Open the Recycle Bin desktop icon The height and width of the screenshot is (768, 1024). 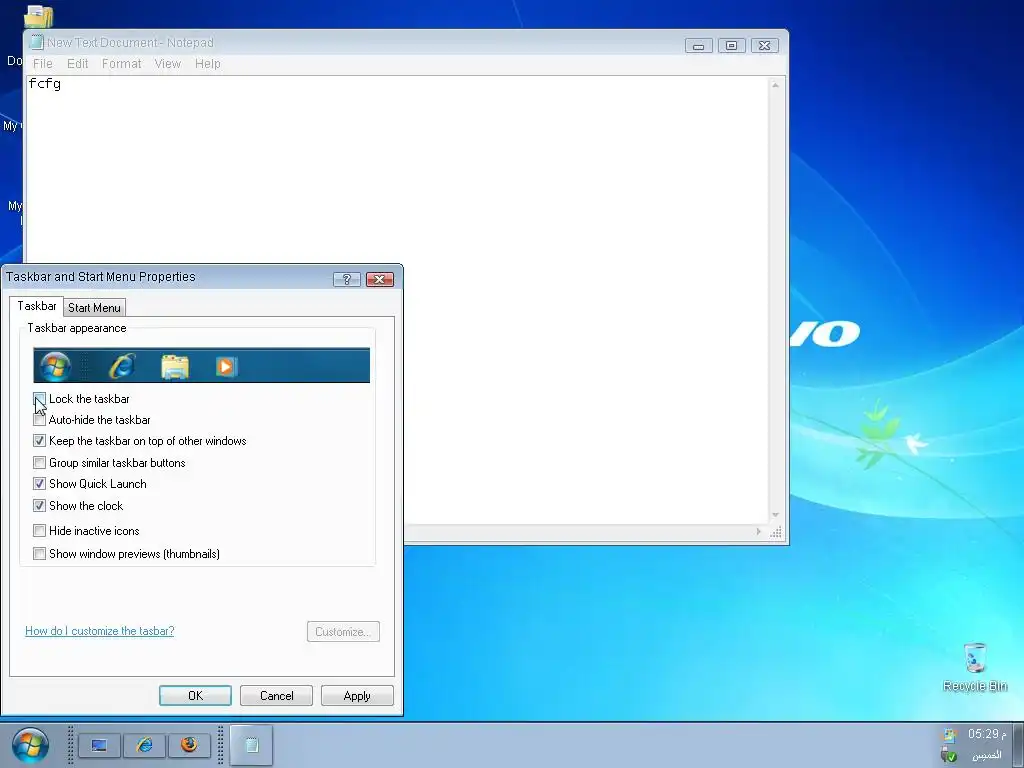point(975,667)
